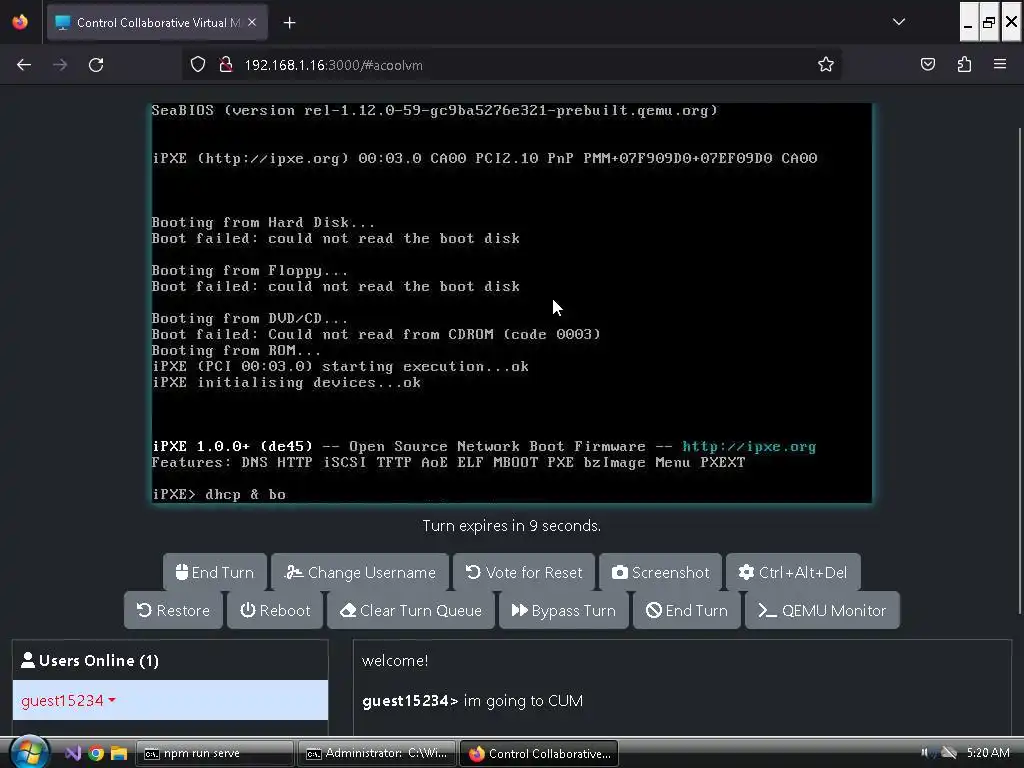The image size is (1024, 768).
Task: Click the admin End Turn button with ban icon
Action: point(687,611)
